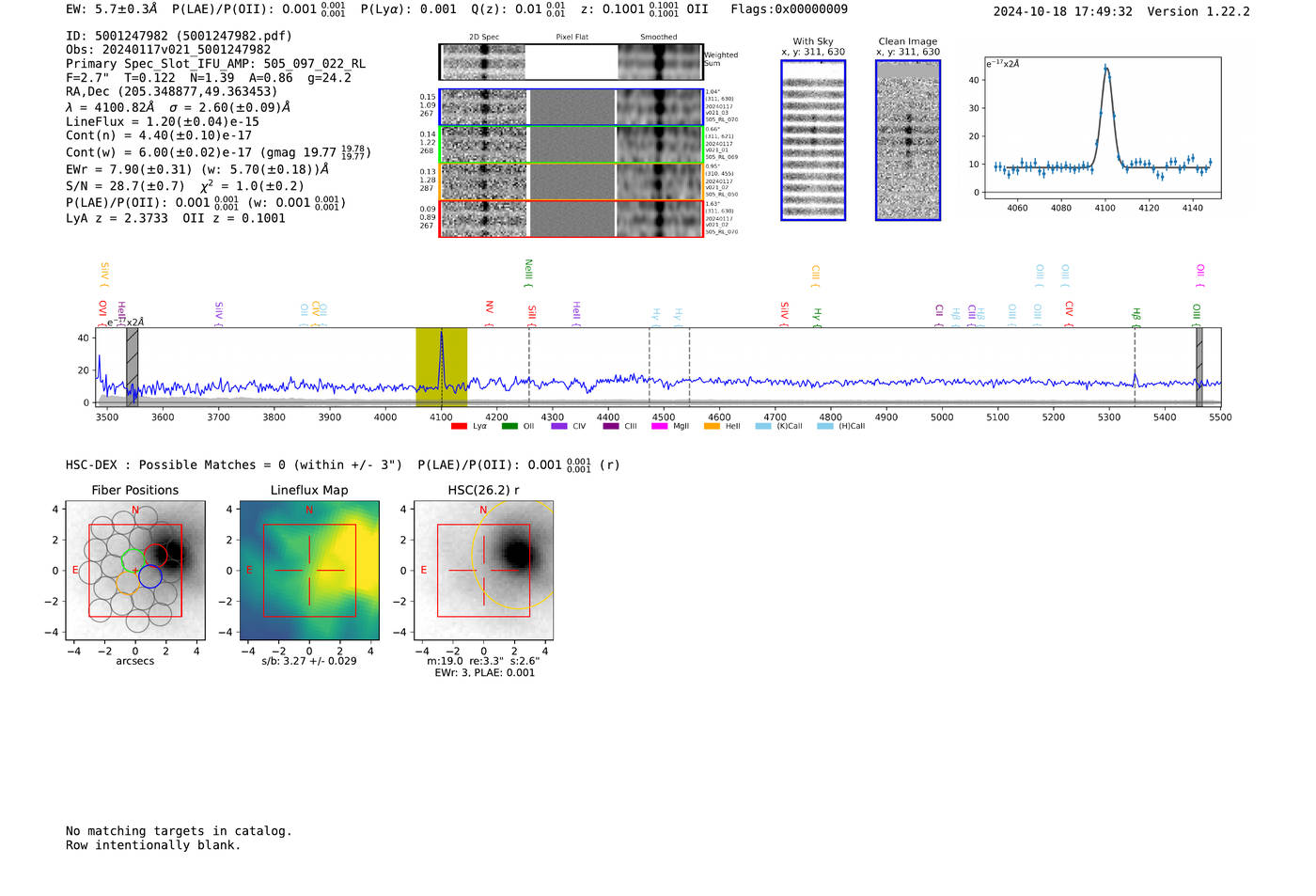
Task: Select the red-bordered fiber spectrum row
Action: click(571, 218)
